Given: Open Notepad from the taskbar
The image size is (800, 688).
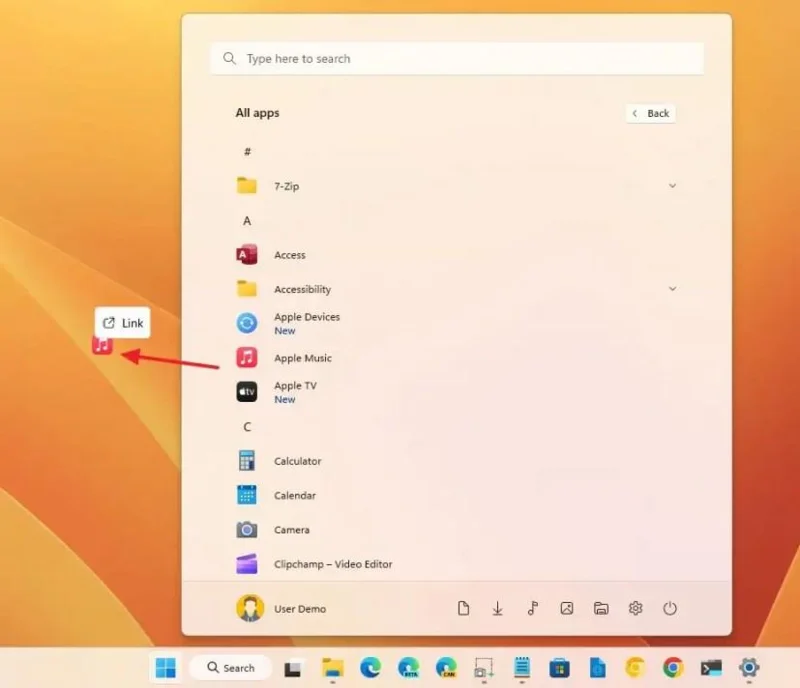Looking at the screenshot, I should 522,668.
